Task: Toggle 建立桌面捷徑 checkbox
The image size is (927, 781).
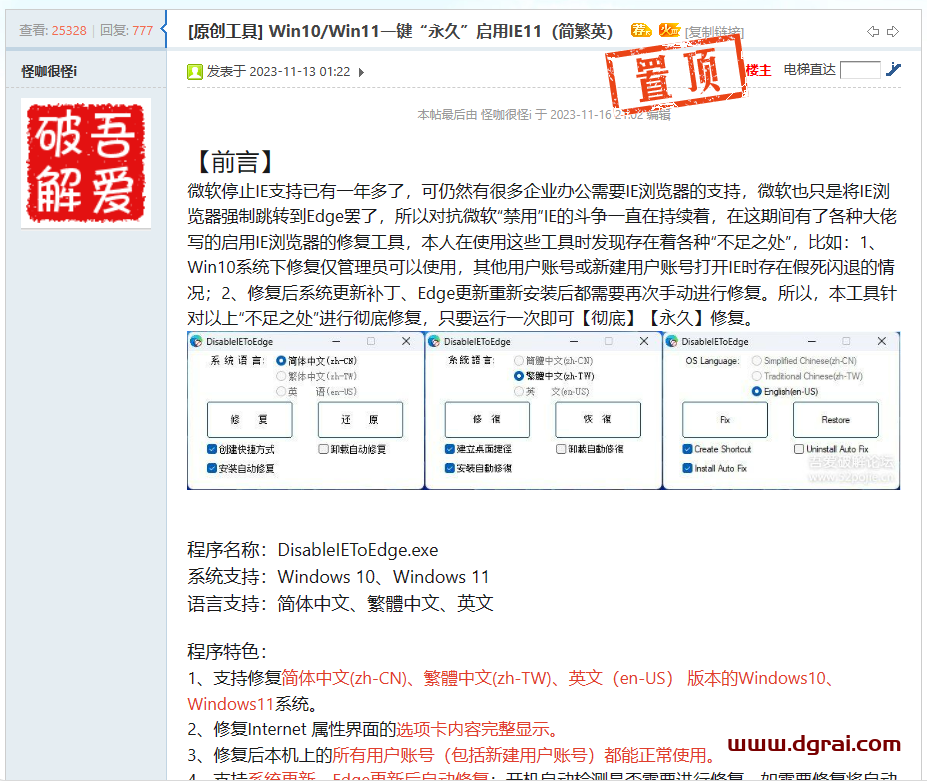Action: (478, 449)
